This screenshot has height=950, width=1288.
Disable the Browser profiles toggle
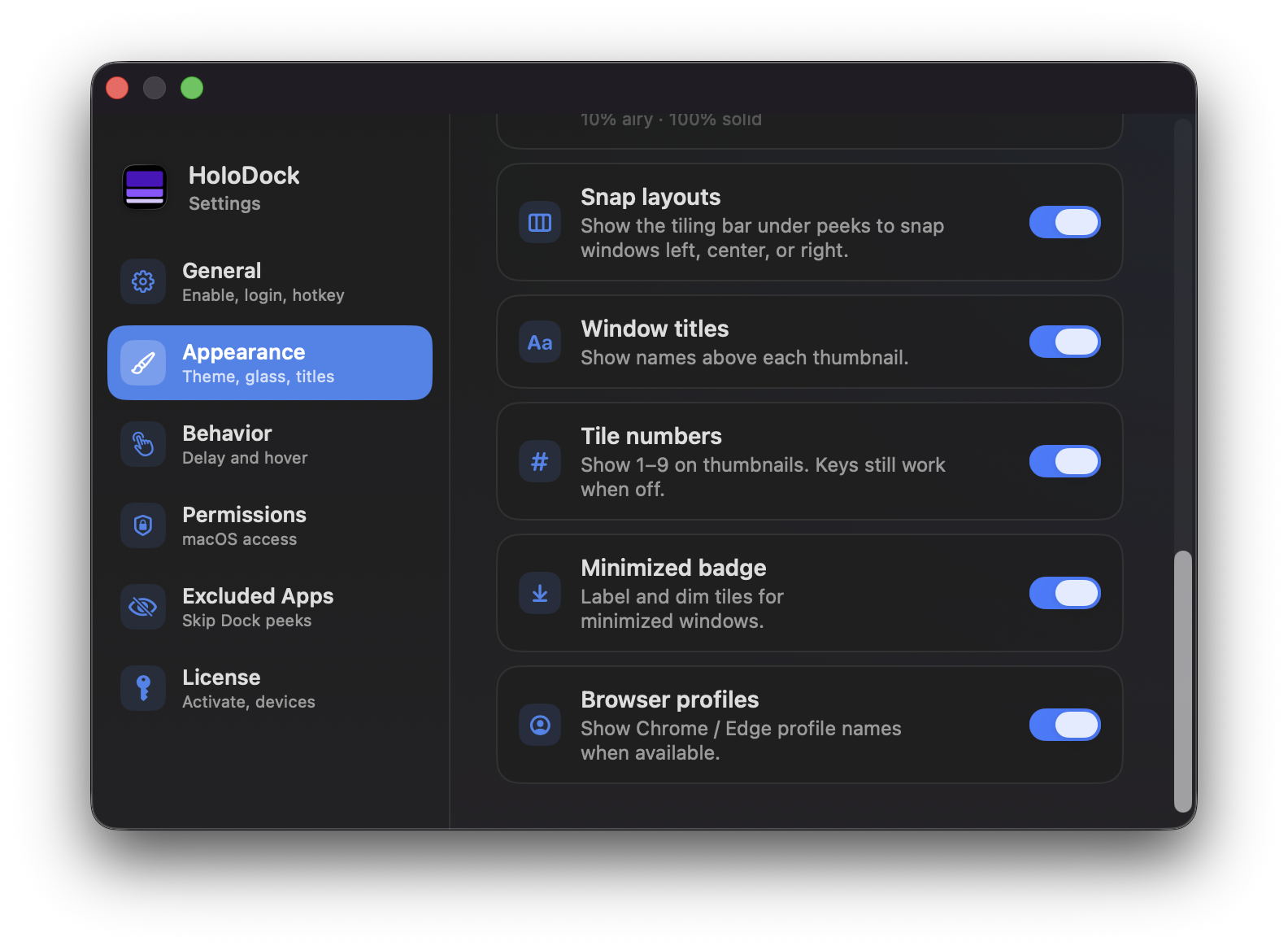[1064, 725]
